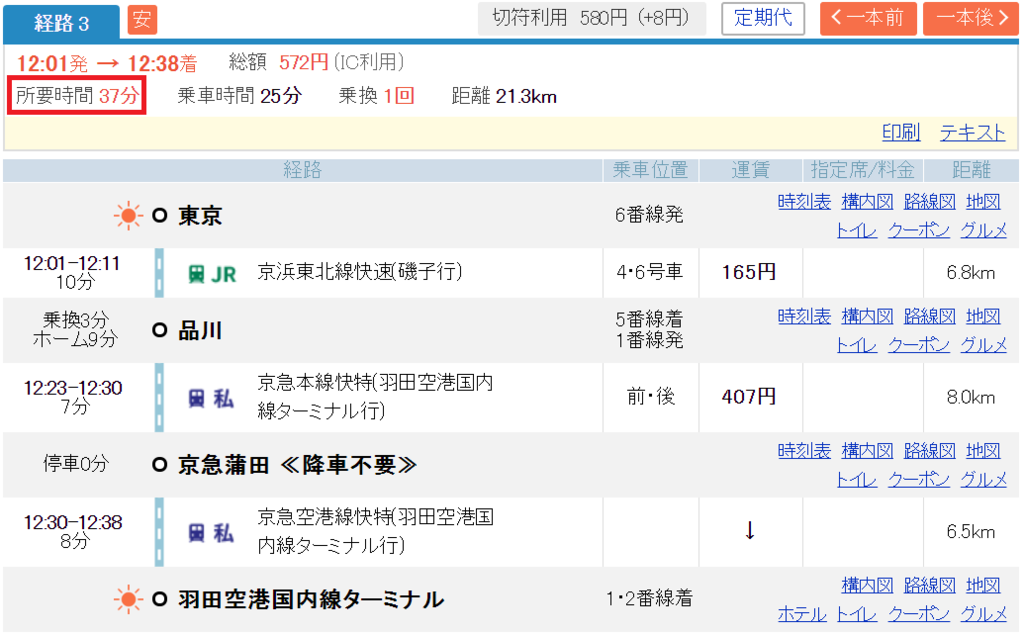1024x635 pixels.
Task: Click the 4・6号車 boarding position cell
Action: tap(649, 272)
